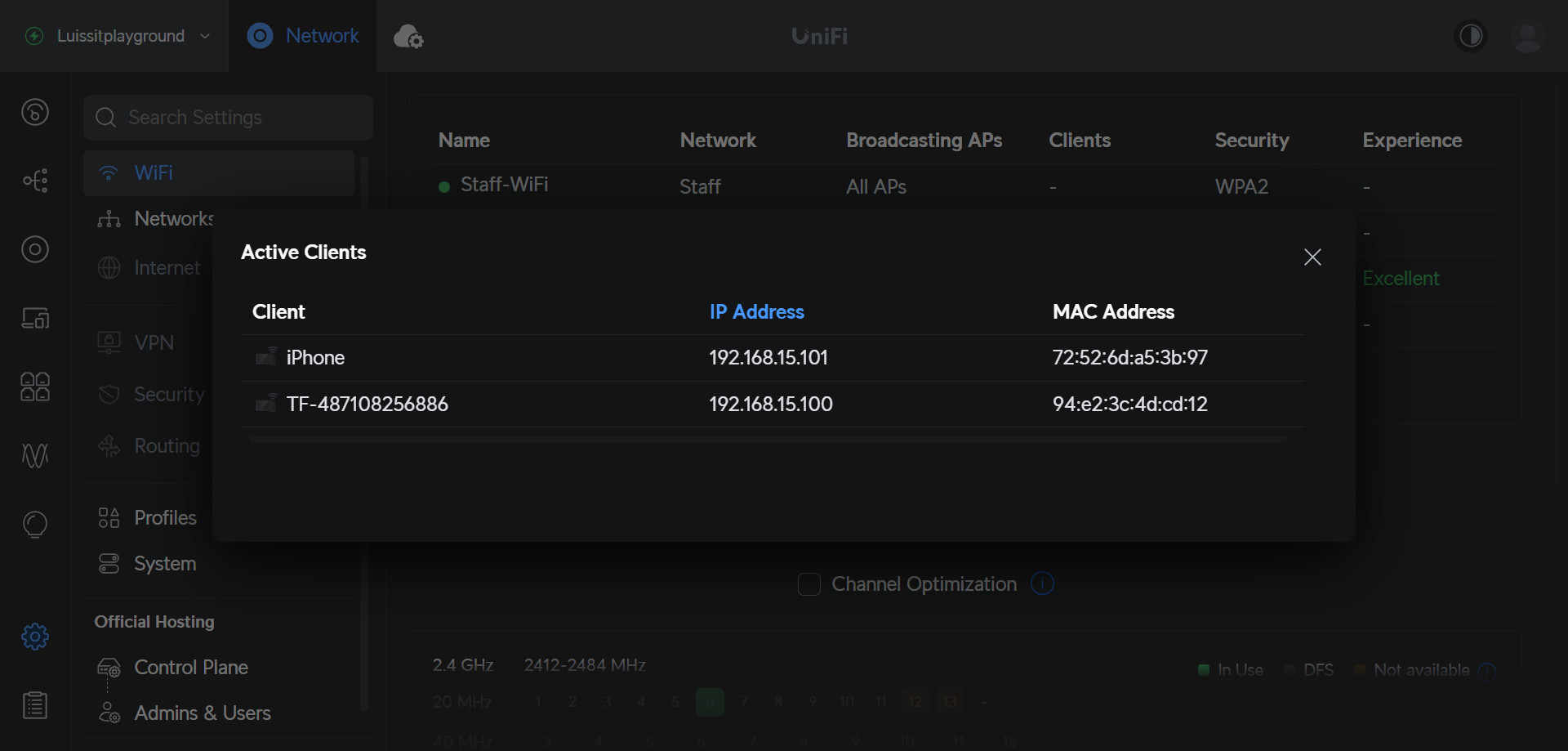
Task: Focus the Search Settings field
Action: click(228, 118)
